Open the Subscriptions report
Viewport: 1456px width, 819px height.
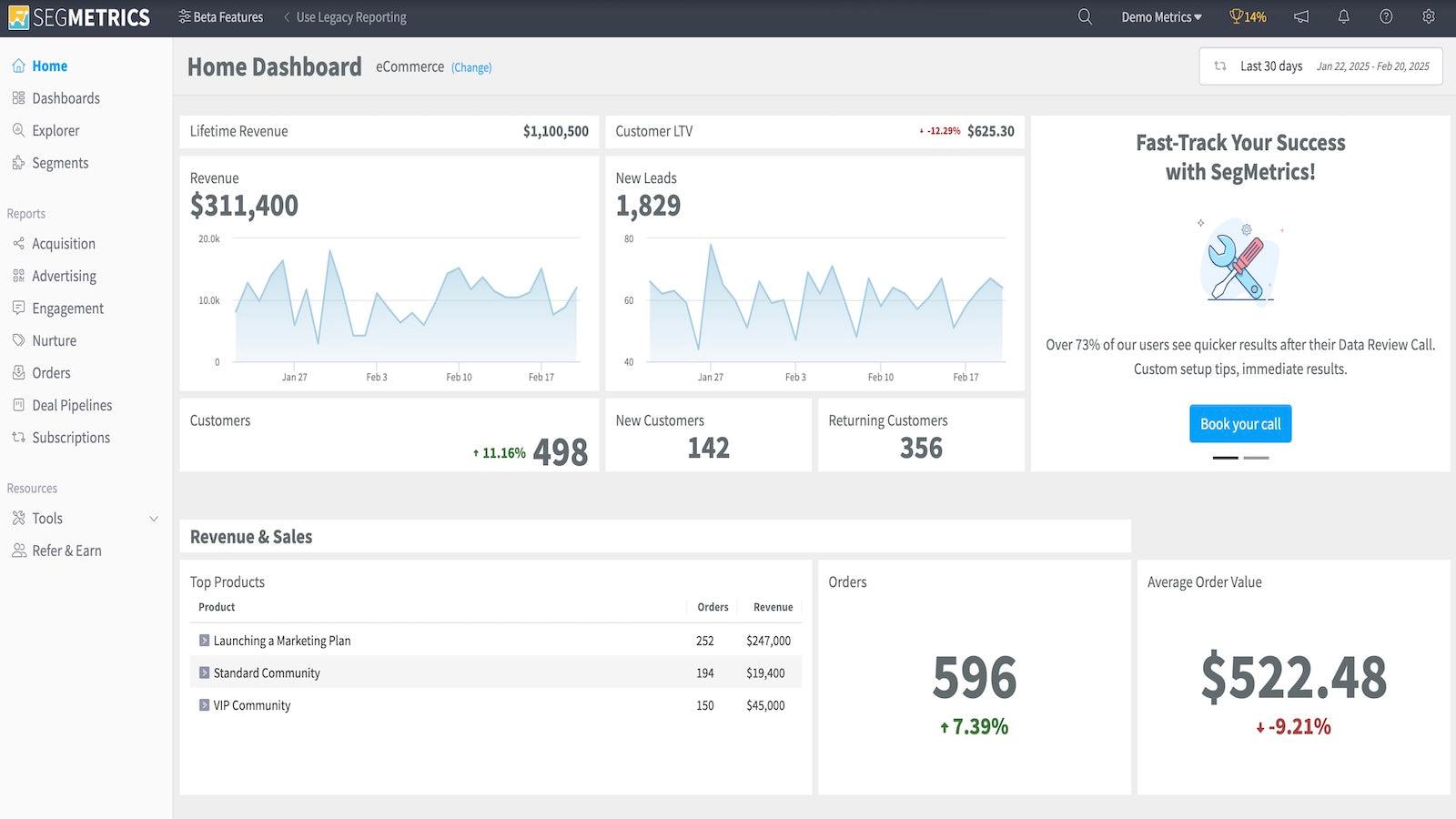coord(71,437)
